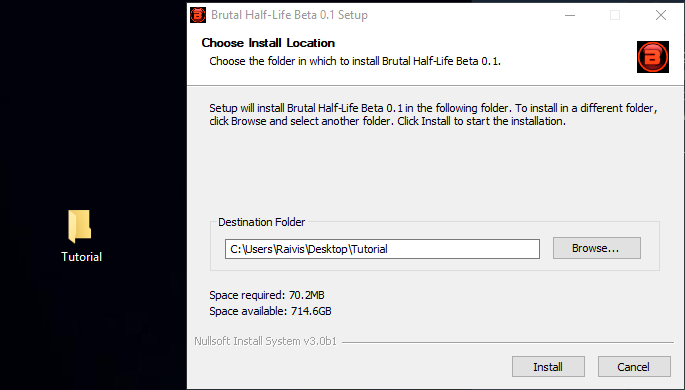
Task: Select the Tutorial folder name label
Action: point(82,257)
